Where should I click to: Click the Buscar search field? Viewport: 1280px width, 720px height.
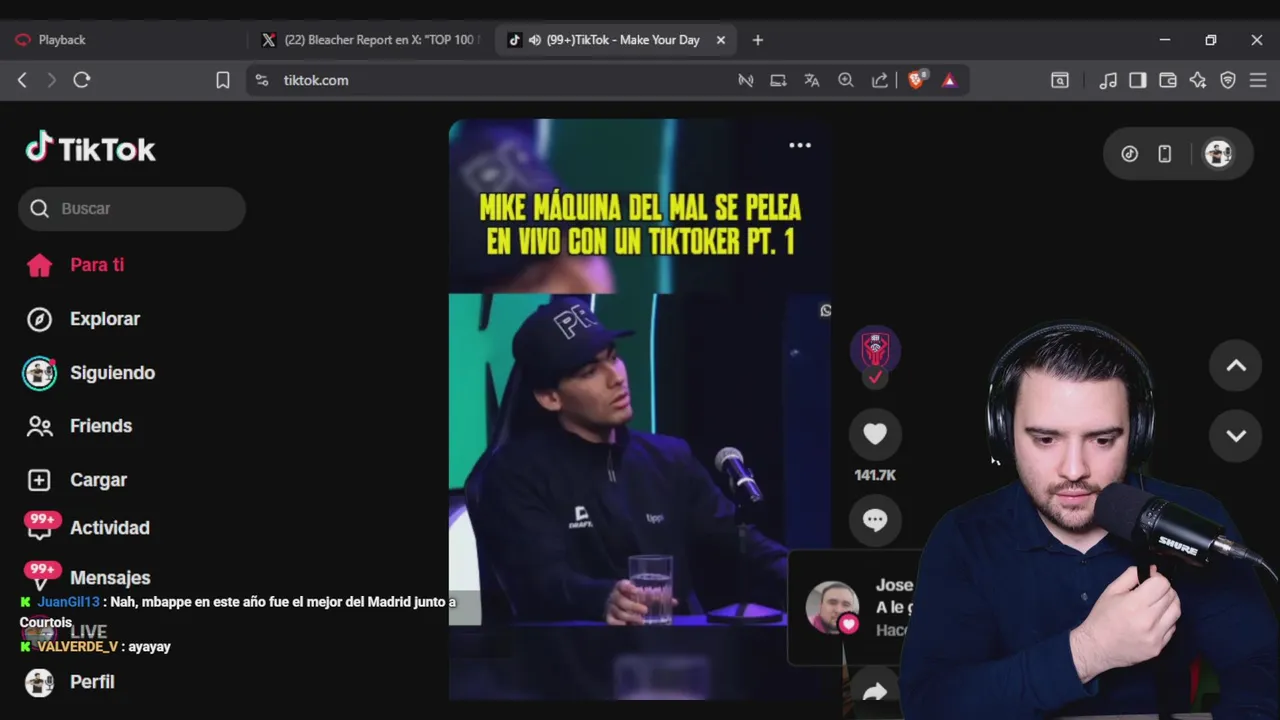coord(132,208)
